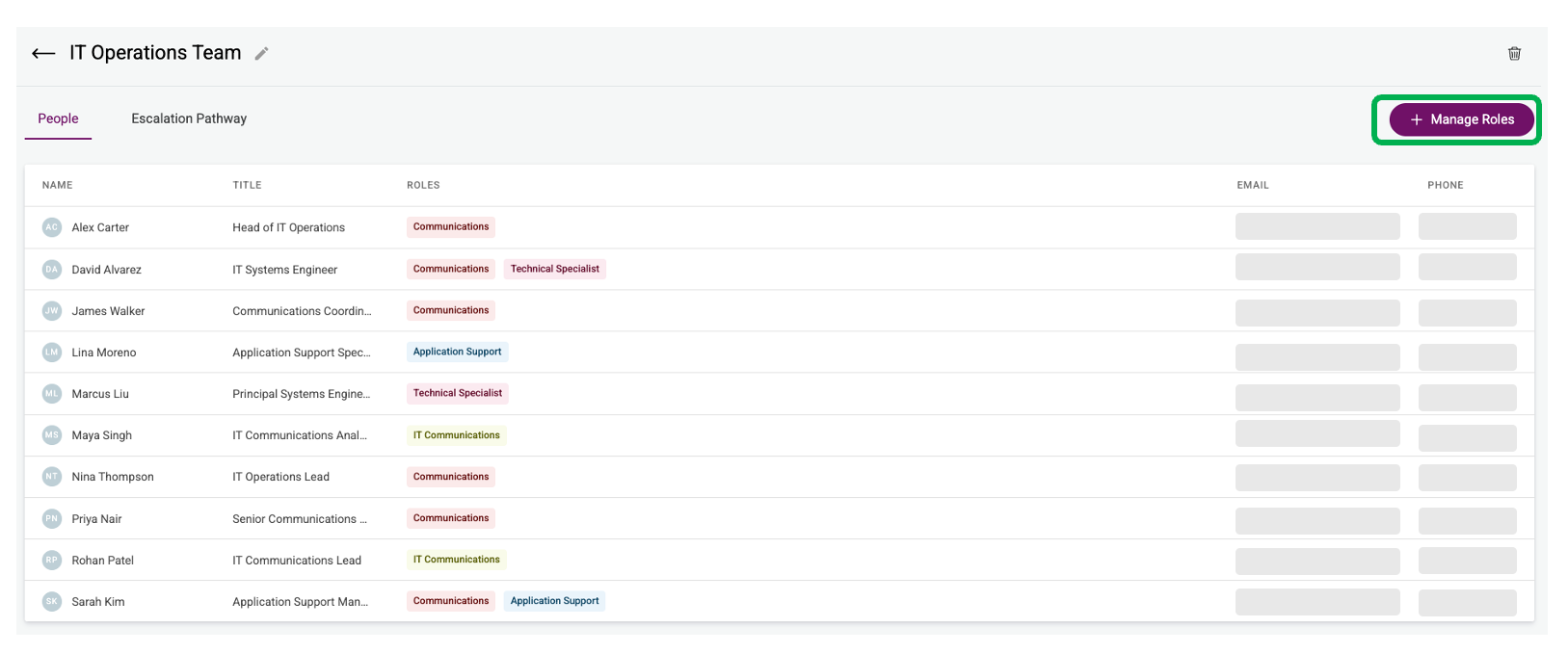Image resolution: width=1568 pixels, height=654 pixels.
Task: Click the TITLE column header
Action: (x=247, y=185)
